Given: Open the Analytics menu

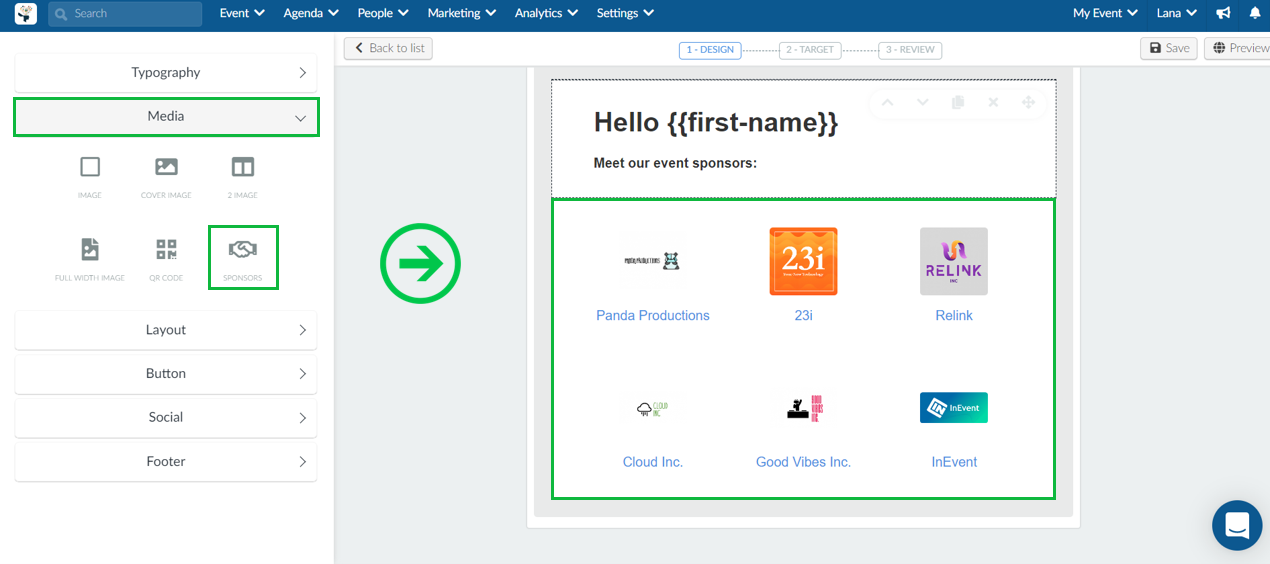Looking at the screenshot, I should (546, 13).
